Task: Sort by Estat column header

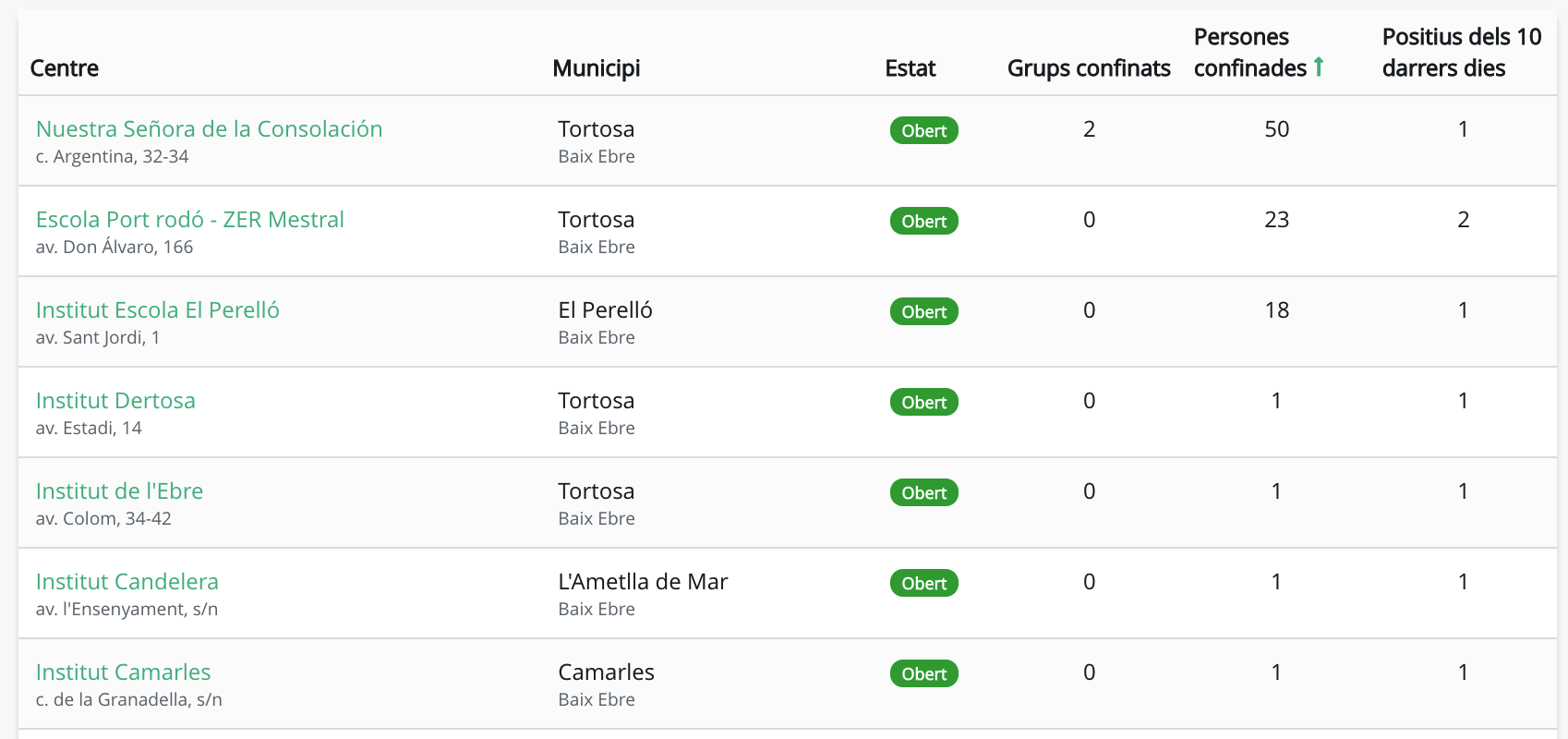Action: point(911,68)
